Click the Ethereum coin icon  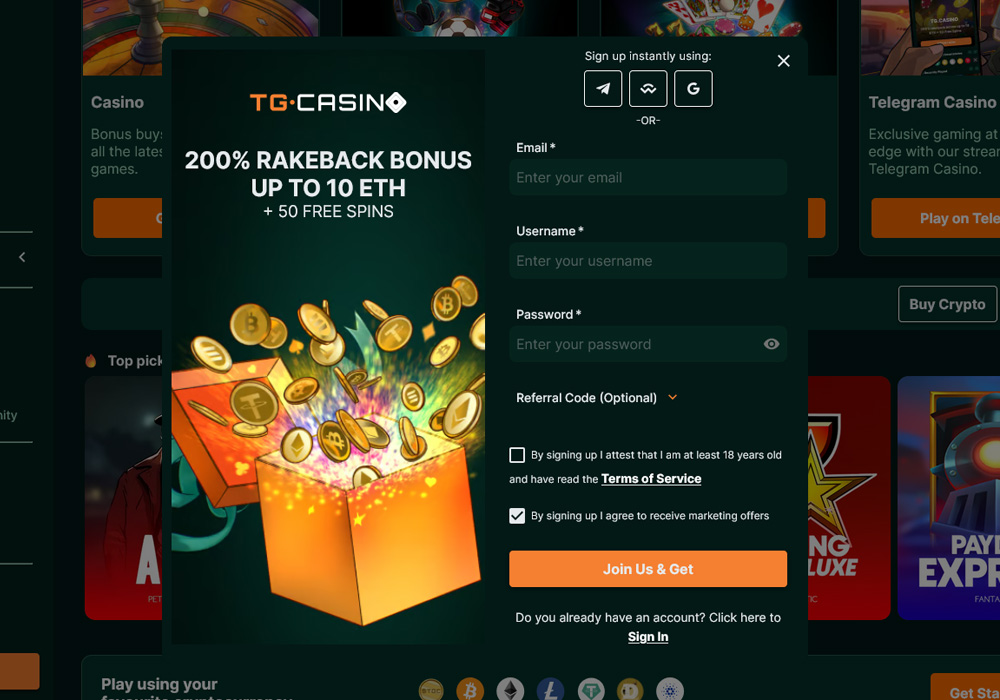coord(510,690)
